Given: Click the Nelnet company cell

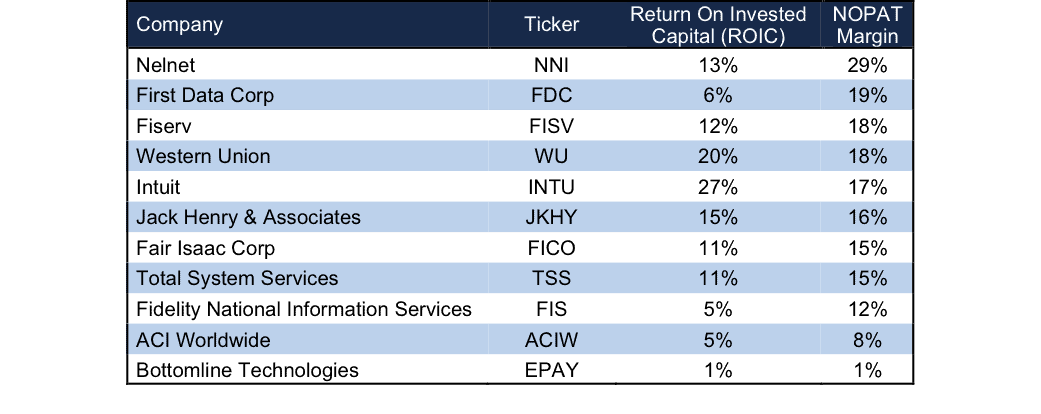Looking at the screenshot, I should point(166,64).
